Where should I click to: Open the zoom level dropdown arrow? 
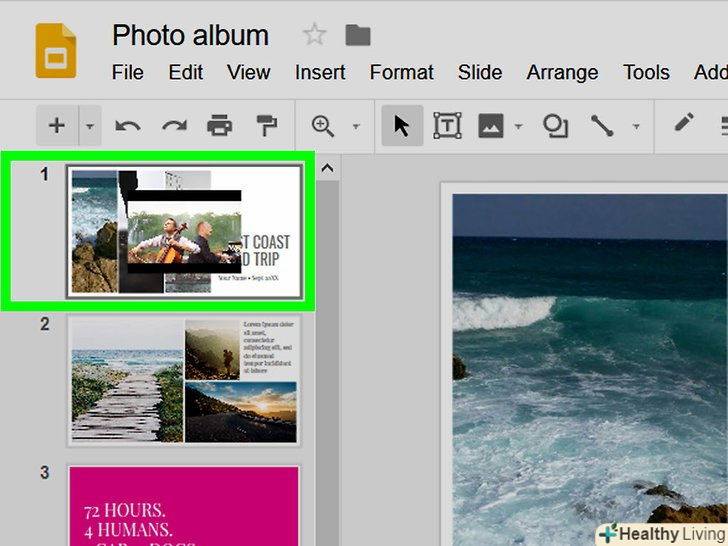(x=355, y=127)
